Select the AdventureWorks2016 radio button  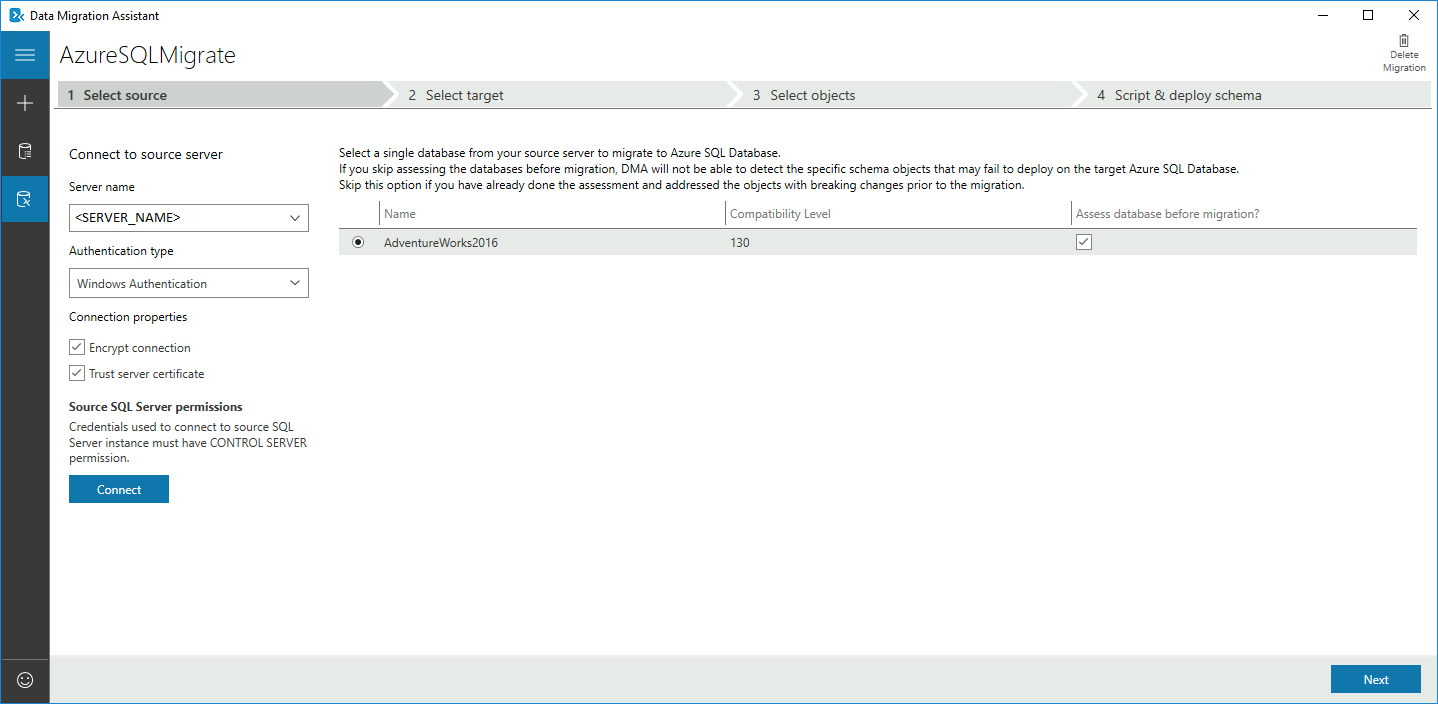358,242
